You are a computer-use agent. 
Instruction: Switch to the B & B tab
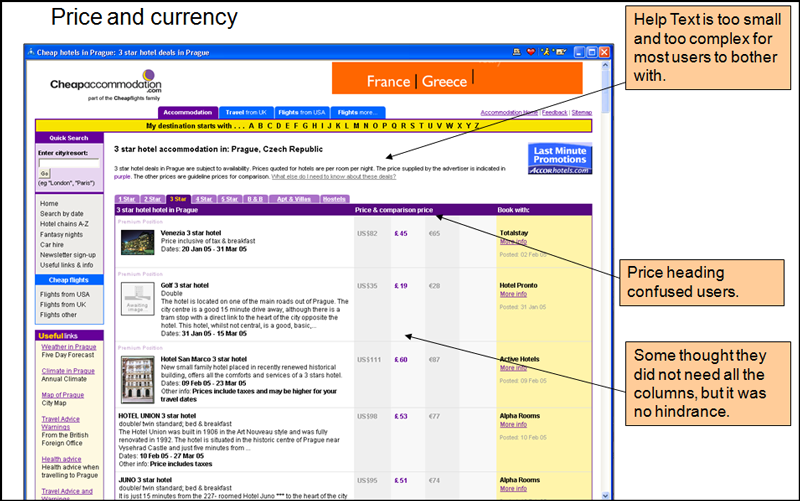click(255, 199)
